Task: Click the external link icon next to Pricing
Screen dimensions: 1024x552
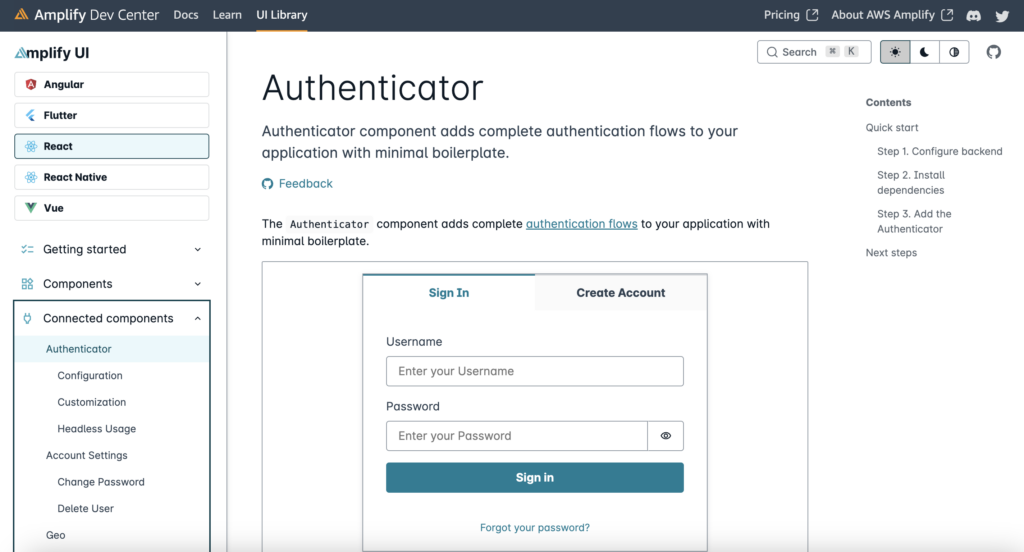Action: point(812,14)
